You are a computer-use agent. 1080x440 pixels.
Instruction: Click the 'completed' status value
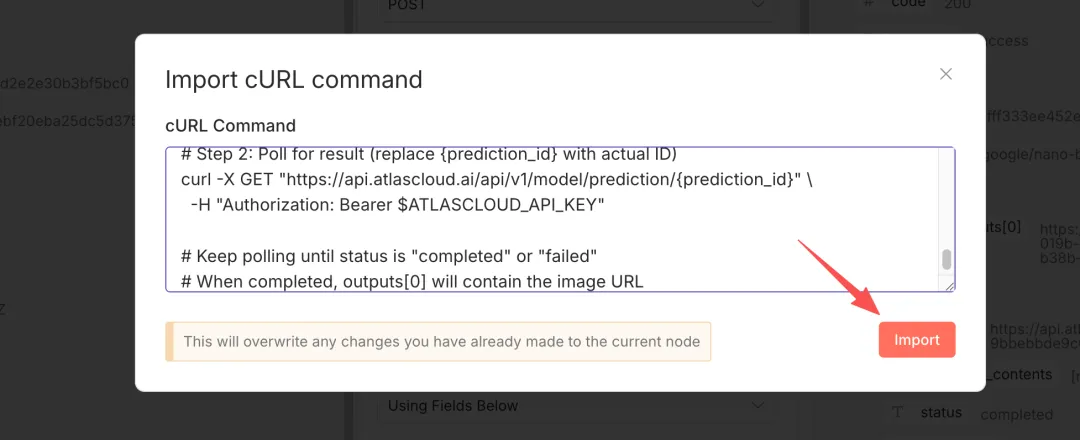click(x=1016, y=414)
